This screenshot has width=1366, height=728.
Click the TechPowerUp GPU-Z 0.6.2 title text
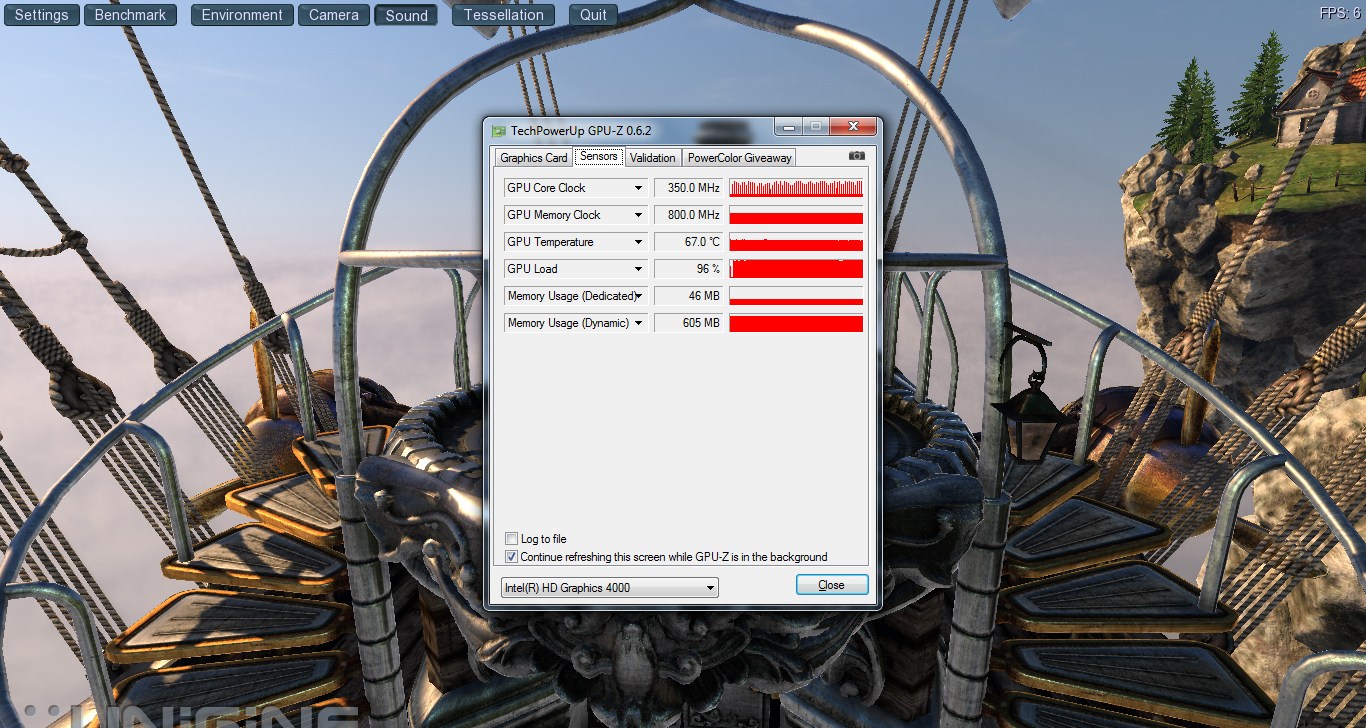(x=581, y=131)
